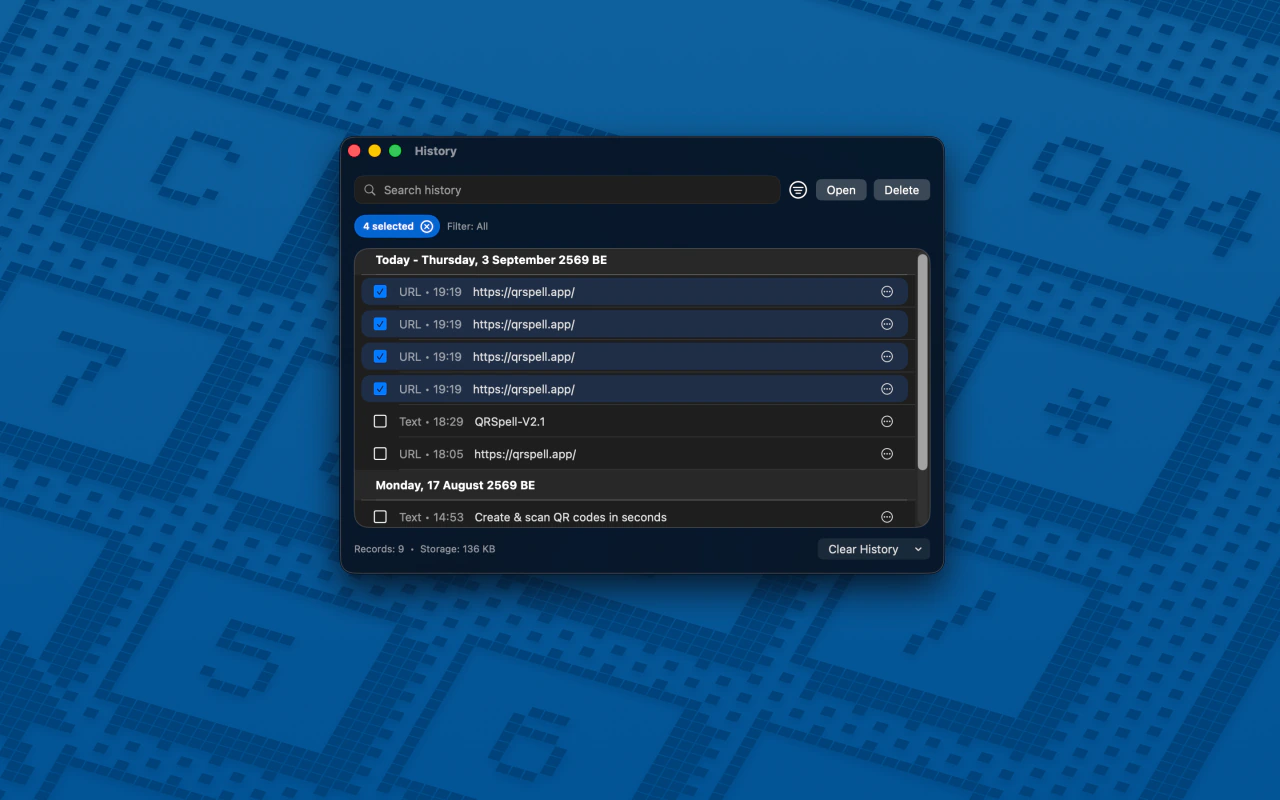Image resolution: width=1280 pixels, height=800 pixels.
Task: Maximize the History window with green button
Action: click(x=395, y=151)
